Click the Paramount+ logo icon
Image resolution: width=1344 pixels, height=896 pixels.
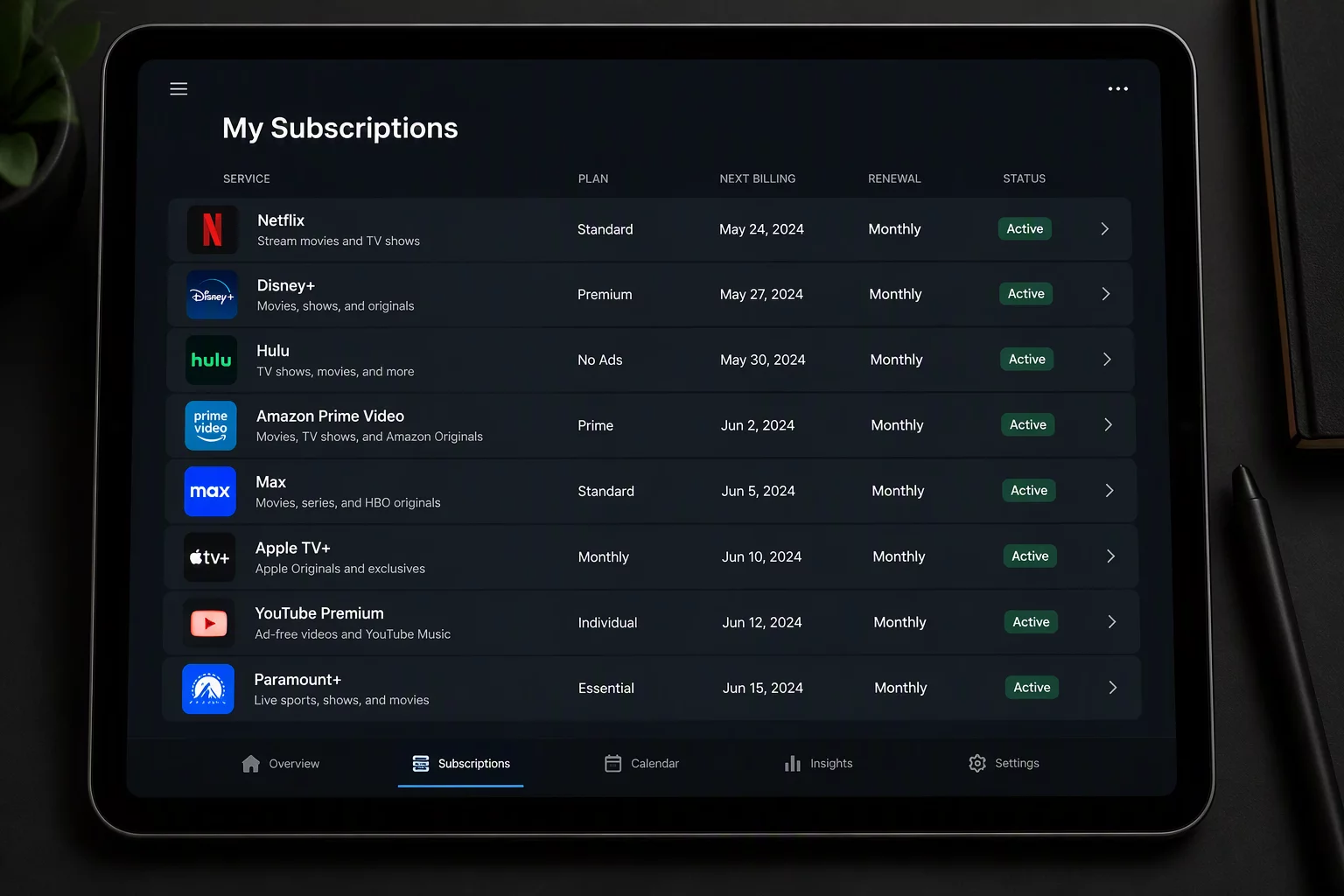[x=208, y=689]
